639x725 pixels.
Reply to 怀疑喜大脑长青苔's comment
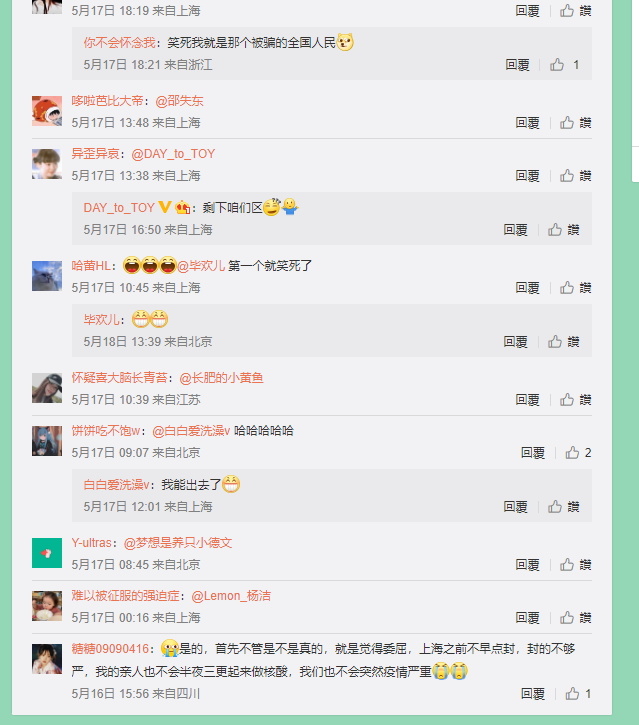(x=528, y=400)
